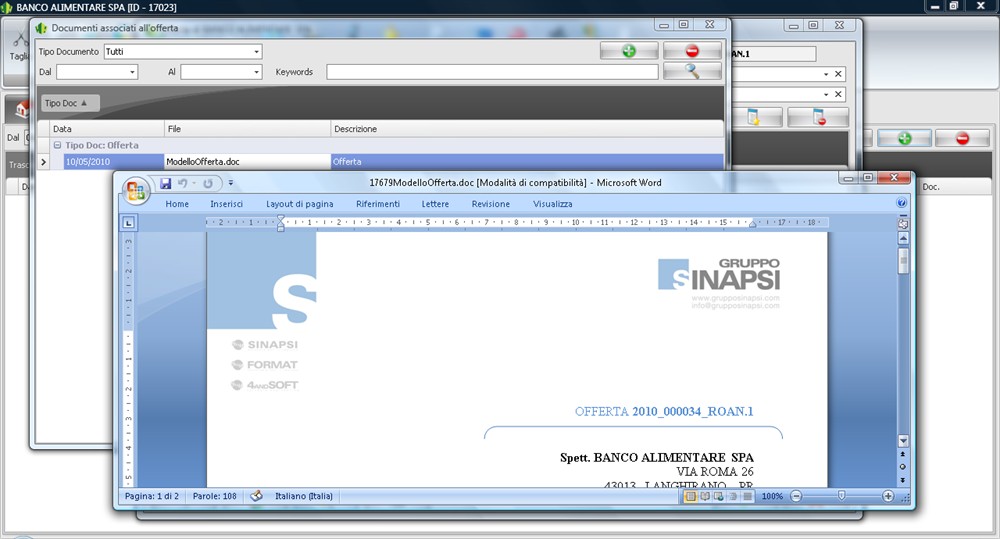
Task: Click the vertical scrollbar thumb in Word
Action: (903, 261)
